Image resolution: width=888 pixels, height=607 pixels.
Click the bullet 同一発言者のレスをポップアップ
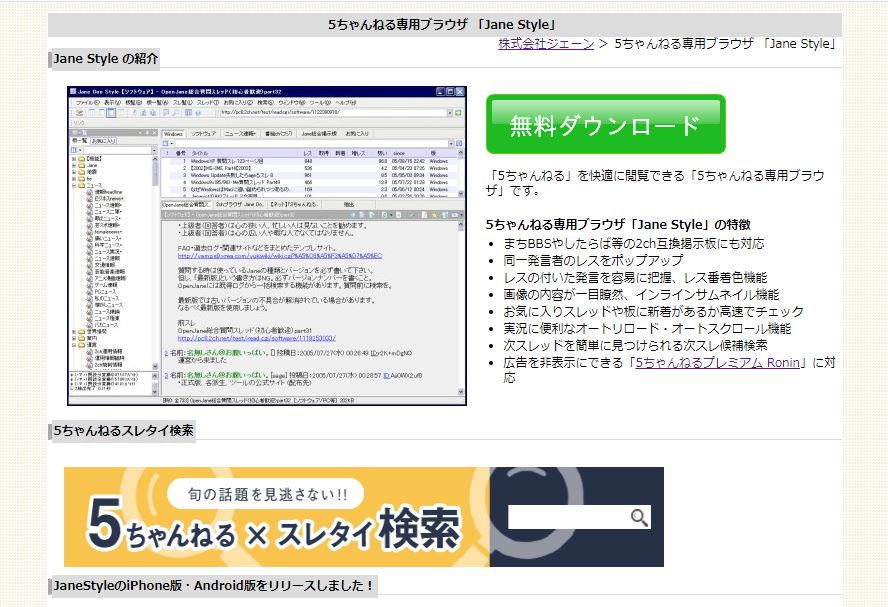coord(593,260)
